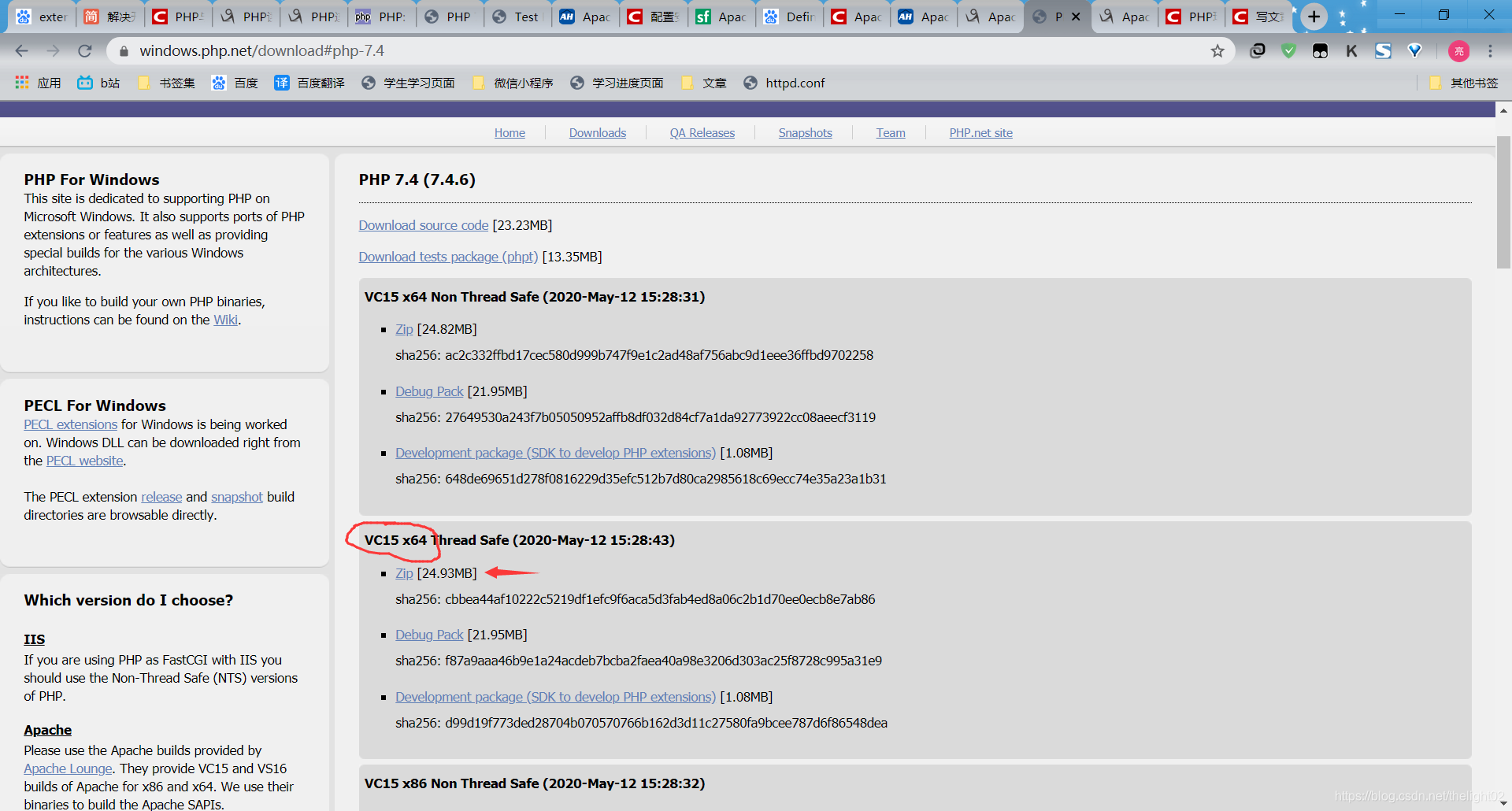Image resolution: width=1512 pixels, height=811 pixels.
Task: Click the blue S extension icon
Action: 1384,51
